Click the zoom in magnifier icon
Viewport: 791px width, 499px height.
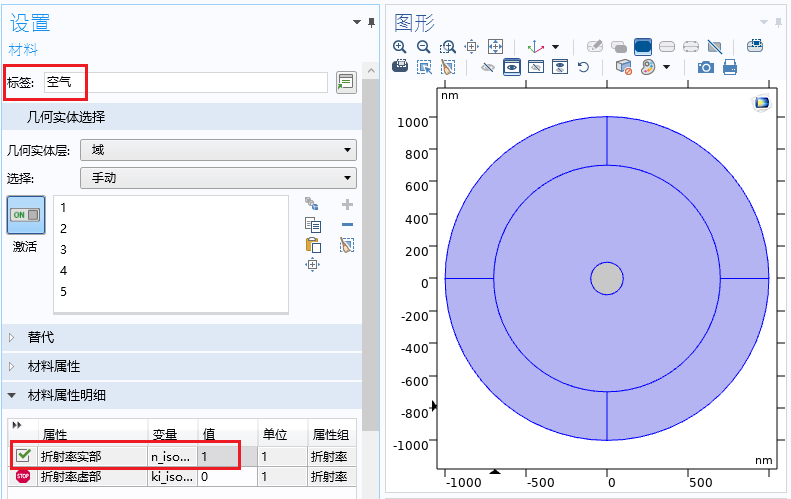click(x=400, y=47)
